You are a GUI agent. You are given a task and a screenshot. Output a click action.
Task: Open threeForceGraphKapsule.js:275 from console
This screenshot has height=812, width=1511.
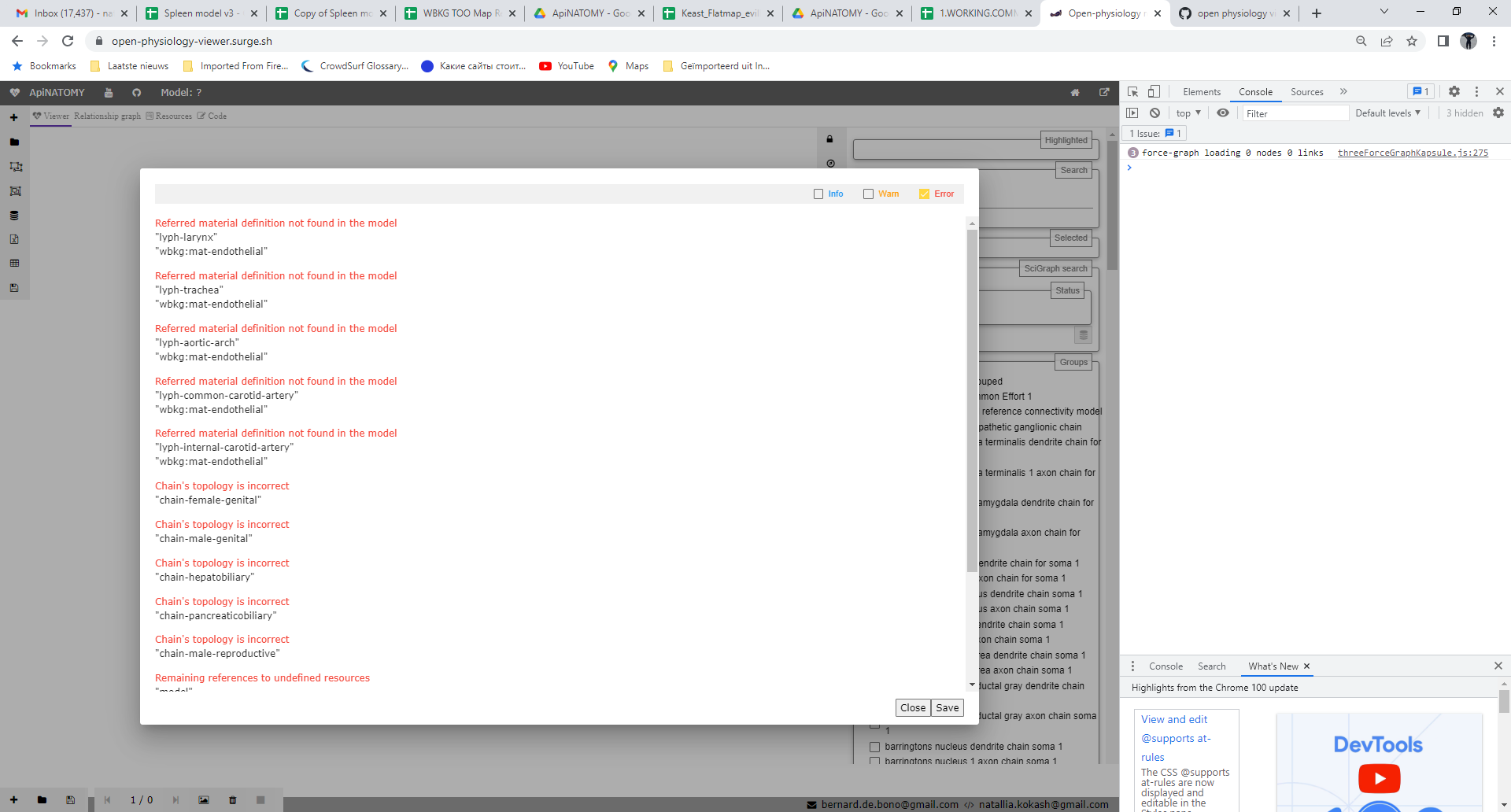tap(1412, 153)
